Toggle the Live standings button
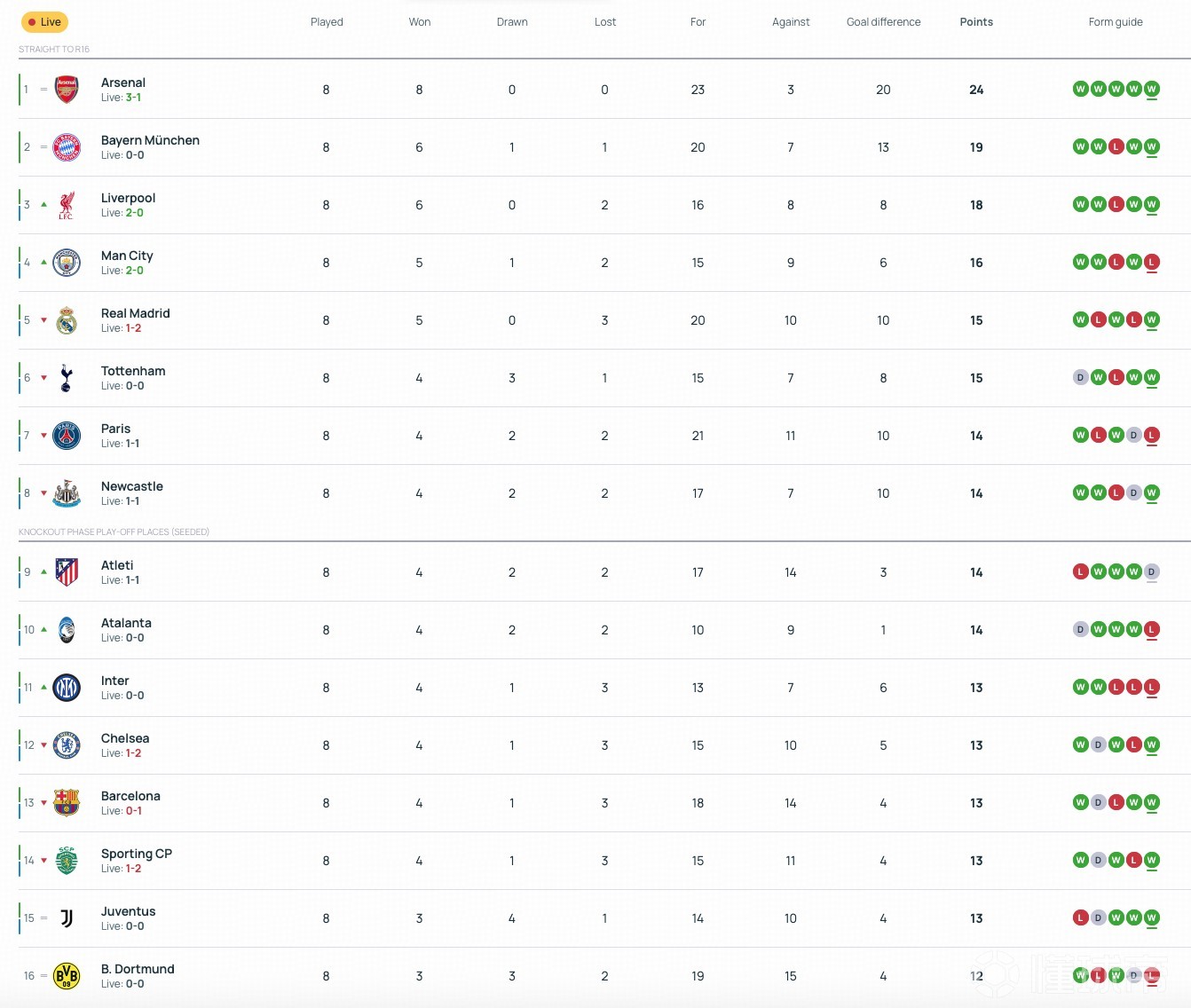The image size is (1191, 1008). (44, 22)
